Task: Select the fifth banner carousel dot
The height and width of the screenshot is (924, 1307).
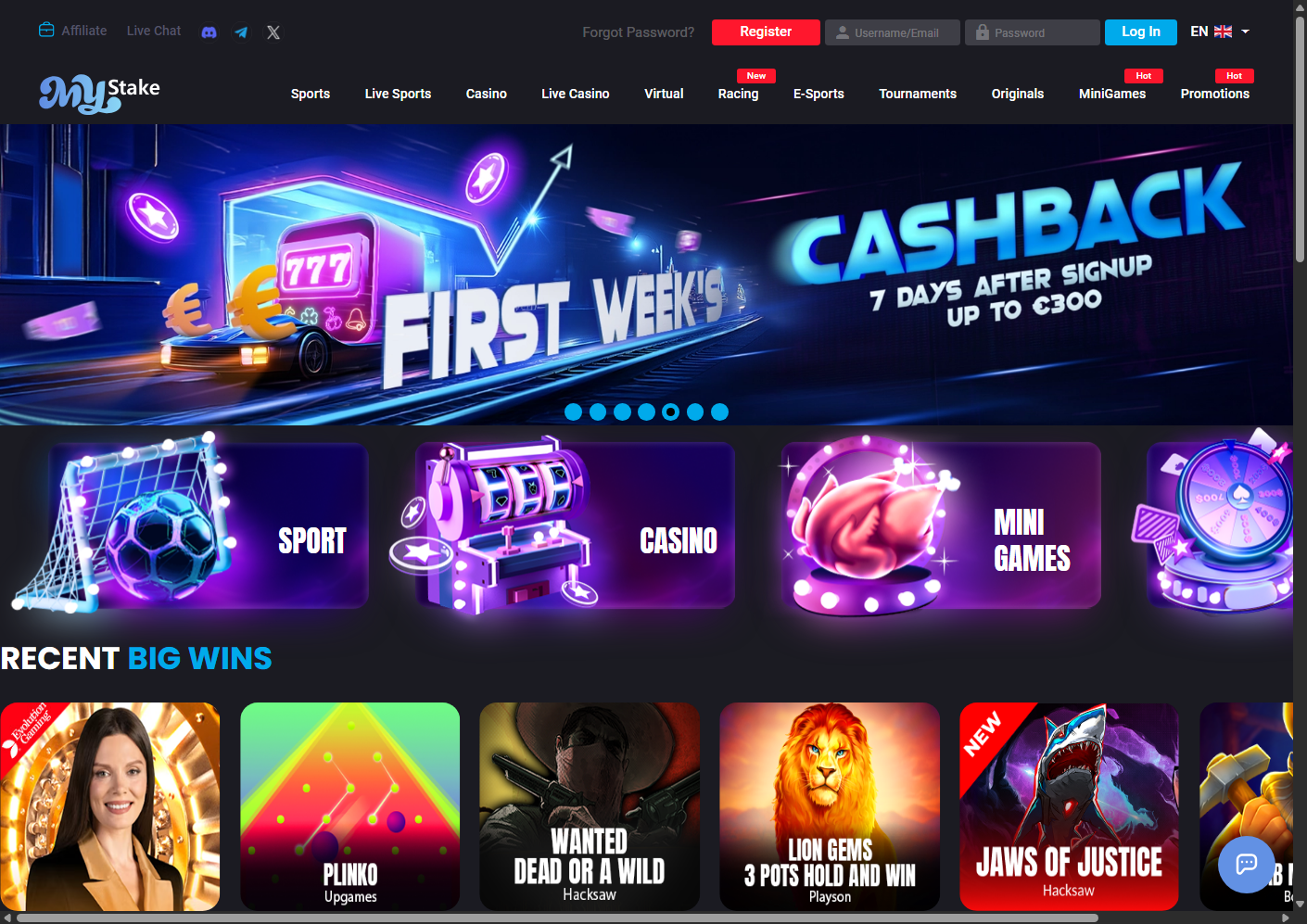Action: tap(671, 411)
